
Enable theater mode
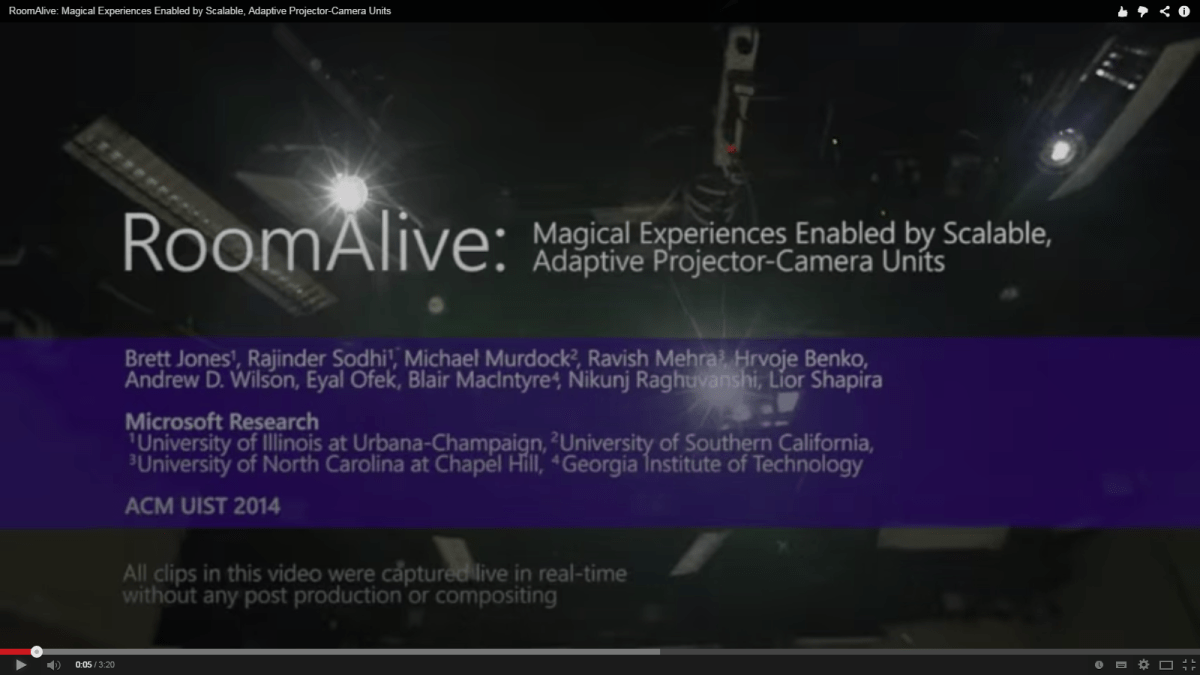coord(1165,664)
